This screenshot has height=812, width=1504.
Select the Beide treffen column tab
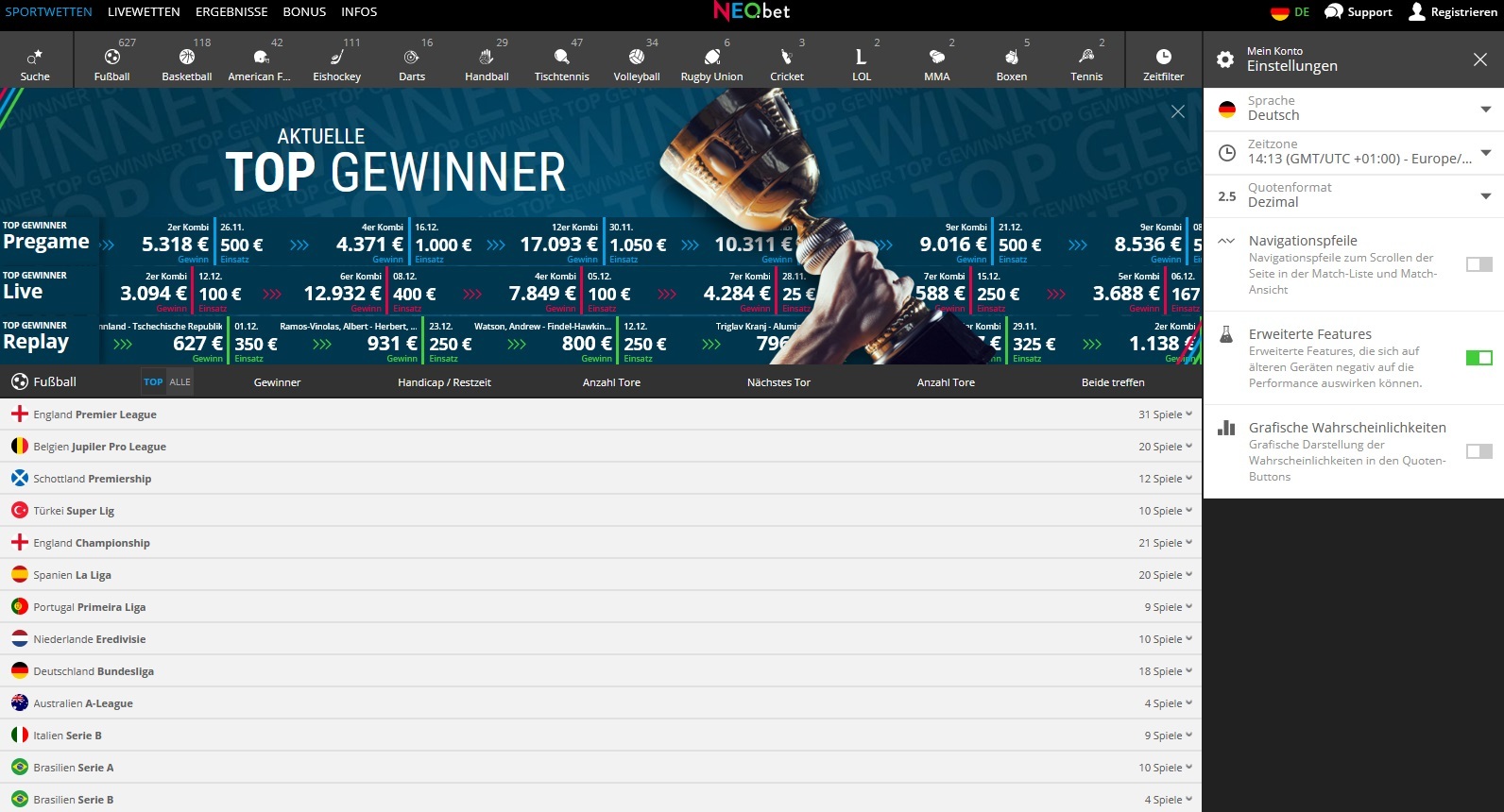coord(1113,382)
